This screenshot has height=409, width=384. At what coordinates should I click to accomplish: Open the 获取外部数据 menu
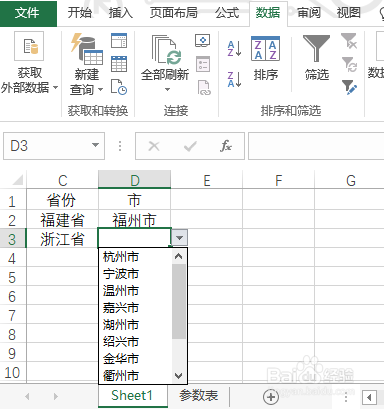pos(29,63)
